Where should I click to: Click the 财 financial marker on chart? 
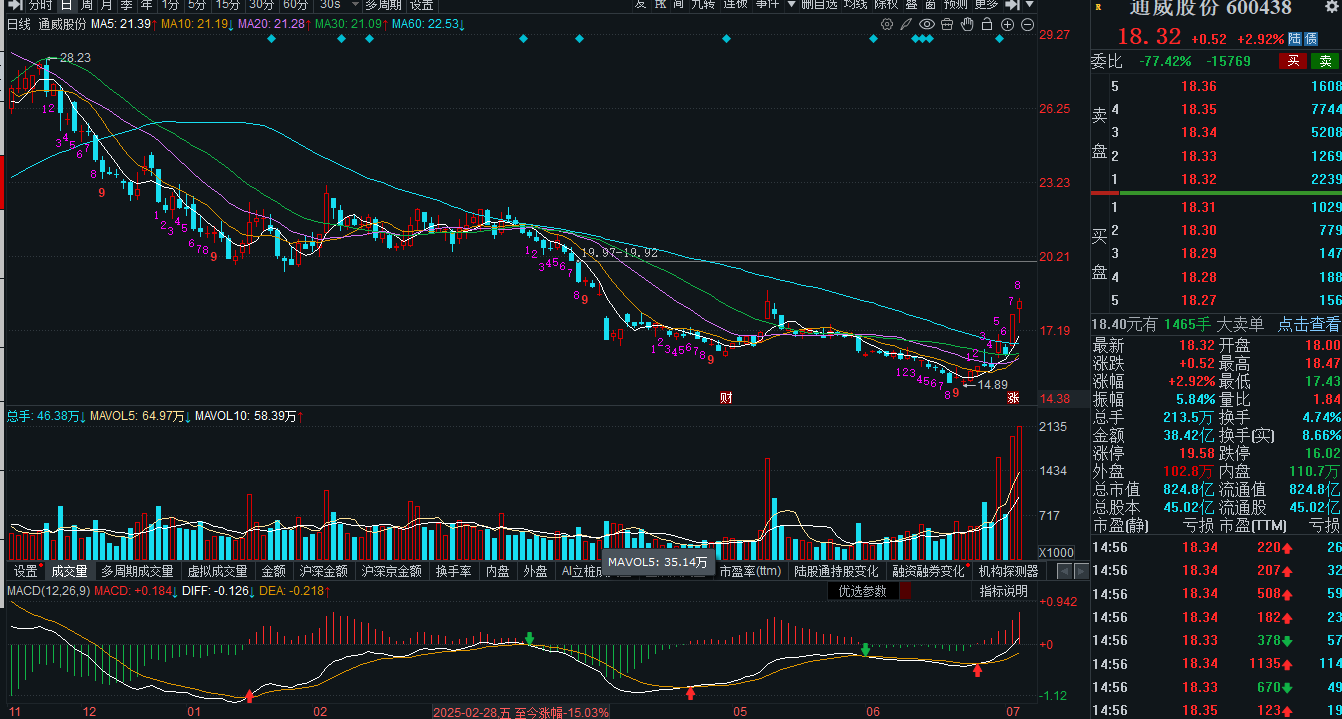pyautogui.click(x=726, y=398)
